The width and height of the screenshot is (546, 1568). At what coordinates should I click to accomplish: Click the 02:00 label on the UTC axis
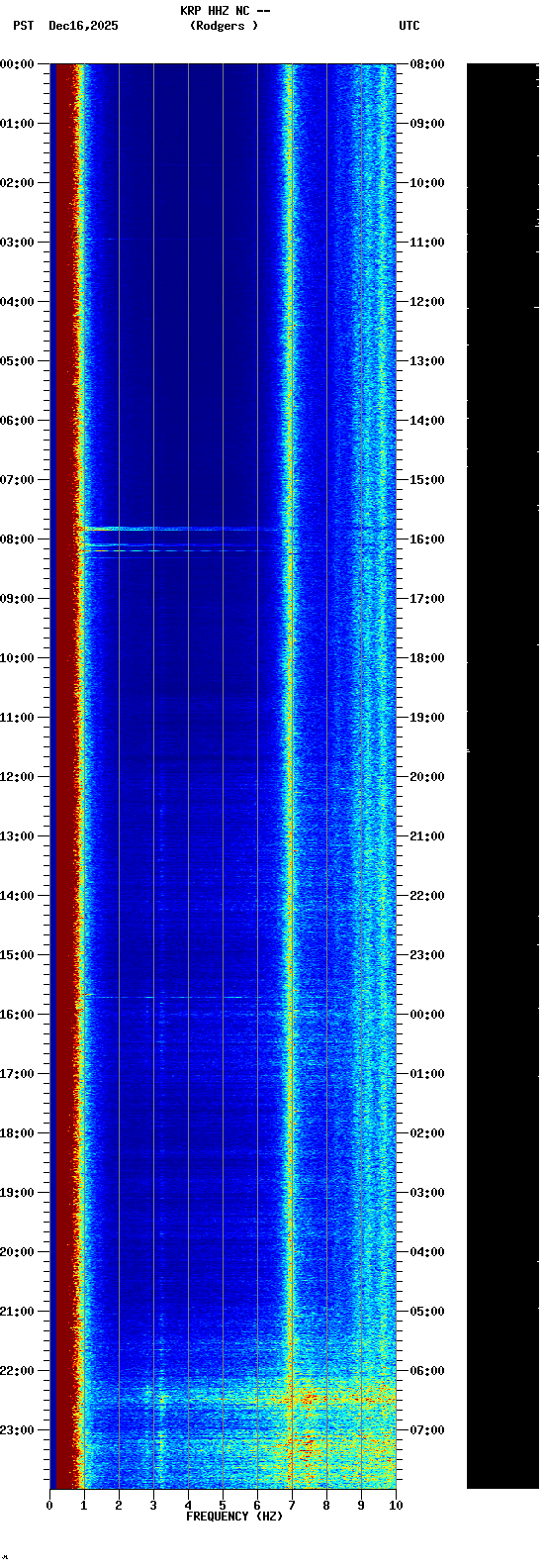(427, 1133)
